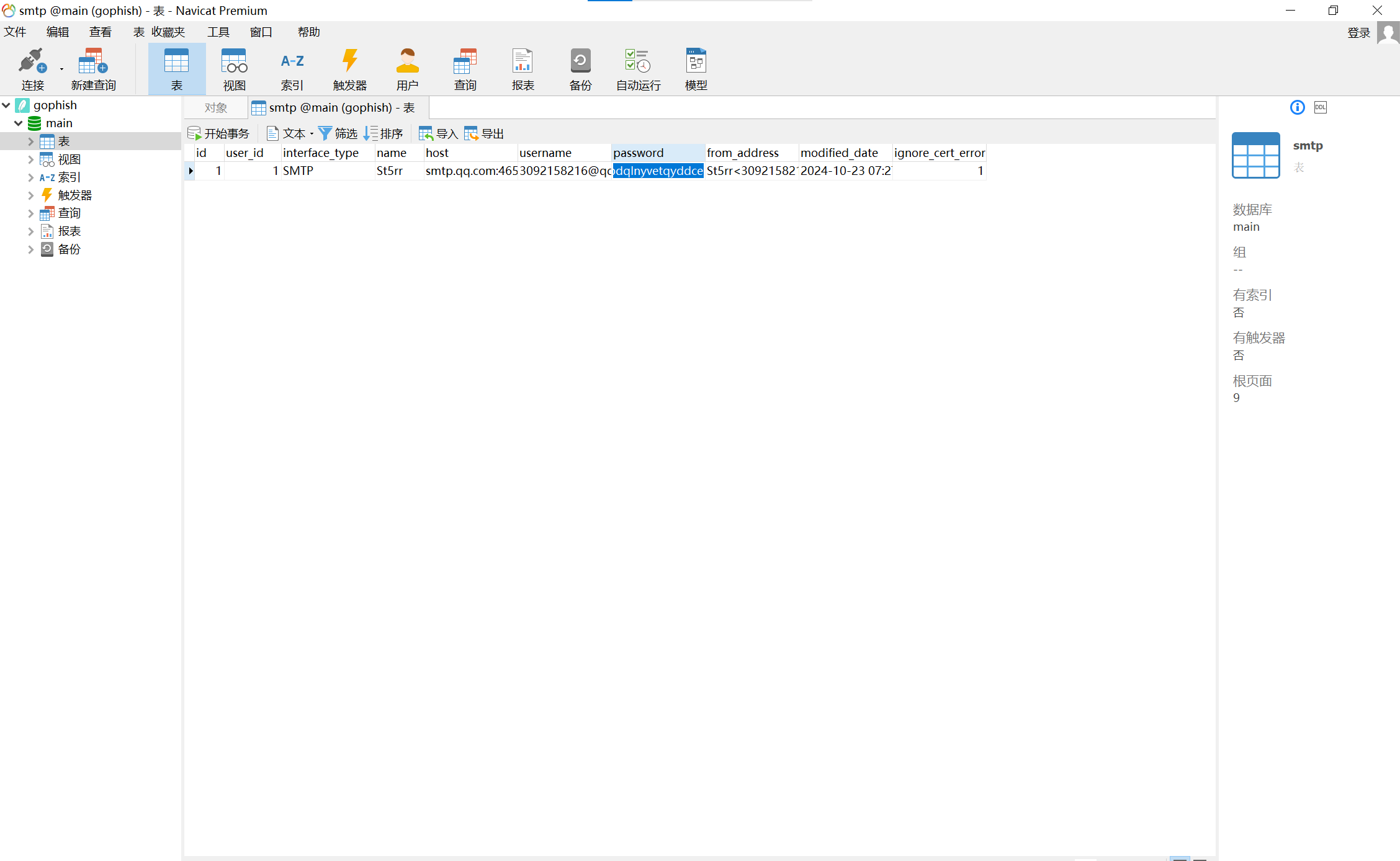Image resolution: width=1400 pixels, height=861 pixels.
Task: Expand the Reports (报表) tree node
Action: [30, 231]
